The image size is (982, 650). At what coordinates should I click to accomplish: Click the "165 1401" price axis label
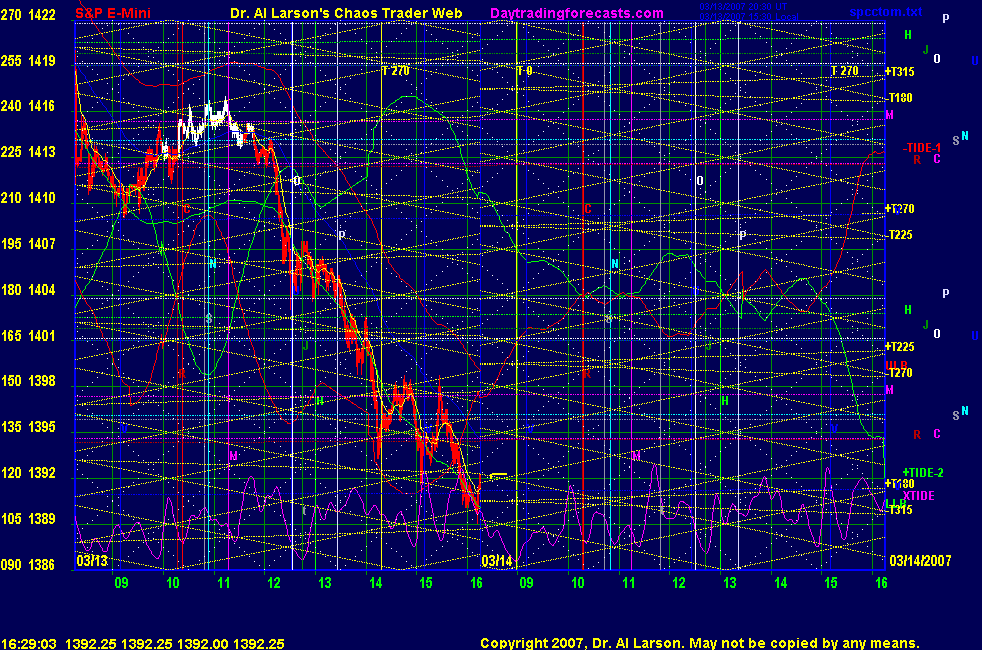[x=28, y=336]
